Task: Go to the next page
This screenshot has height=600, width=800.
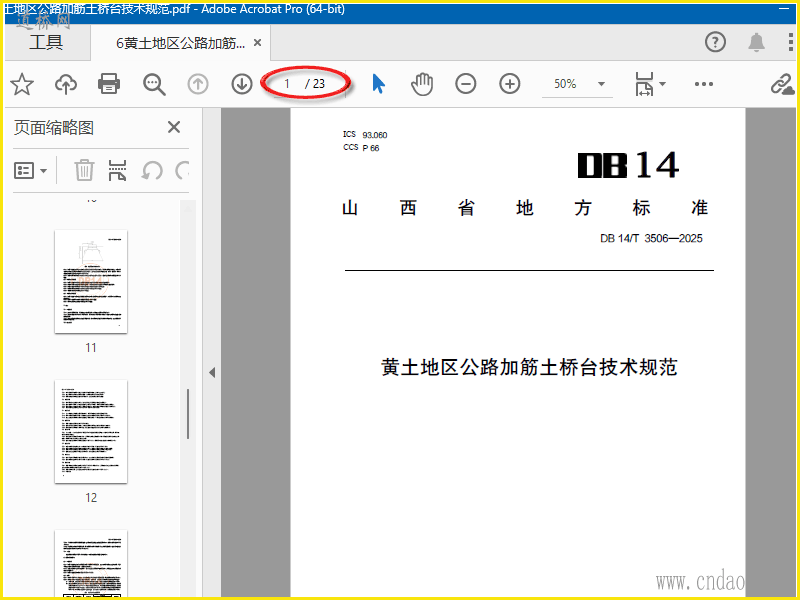Action: point(242,84)
